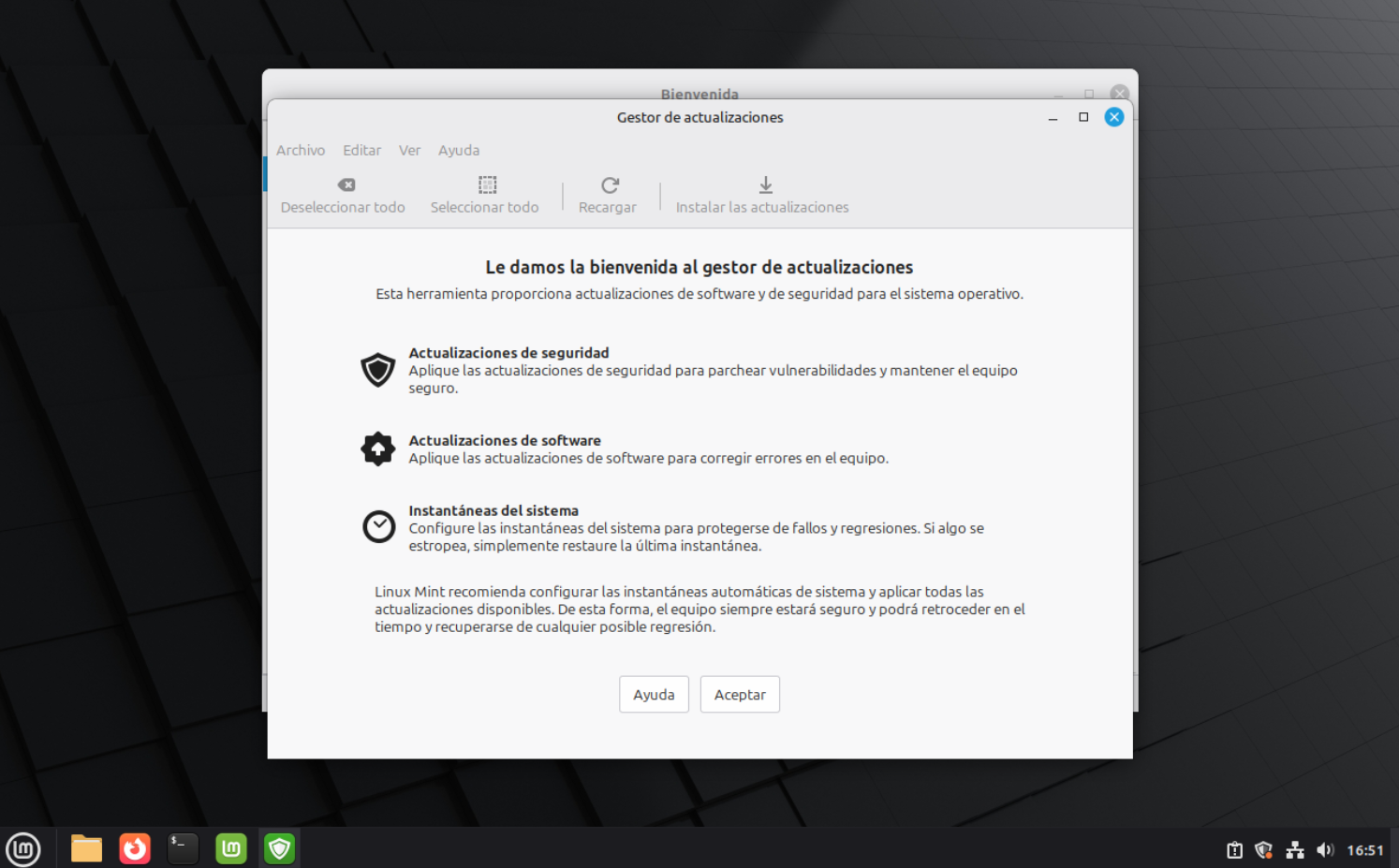Viewport: 1399px width, 868px height.
Task: Open the Linux Mint start menu
Action: (23, 849)
